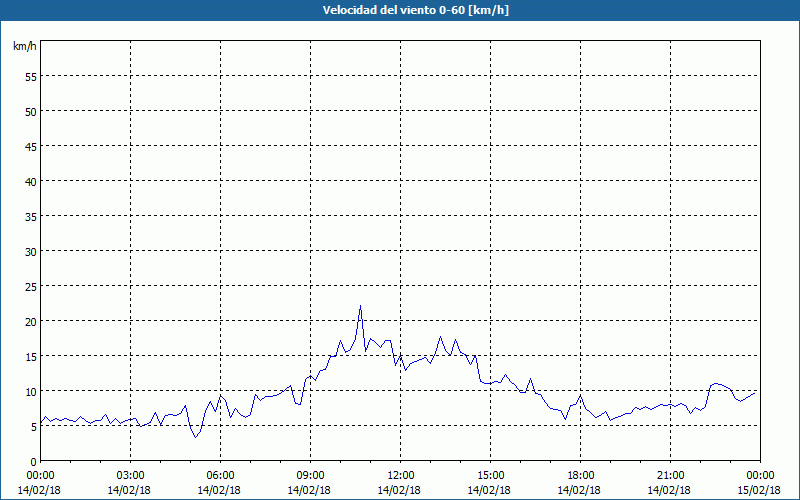800x500 pixels.
Task: Click the 15/02/18 date label
Action: (760, 490)
